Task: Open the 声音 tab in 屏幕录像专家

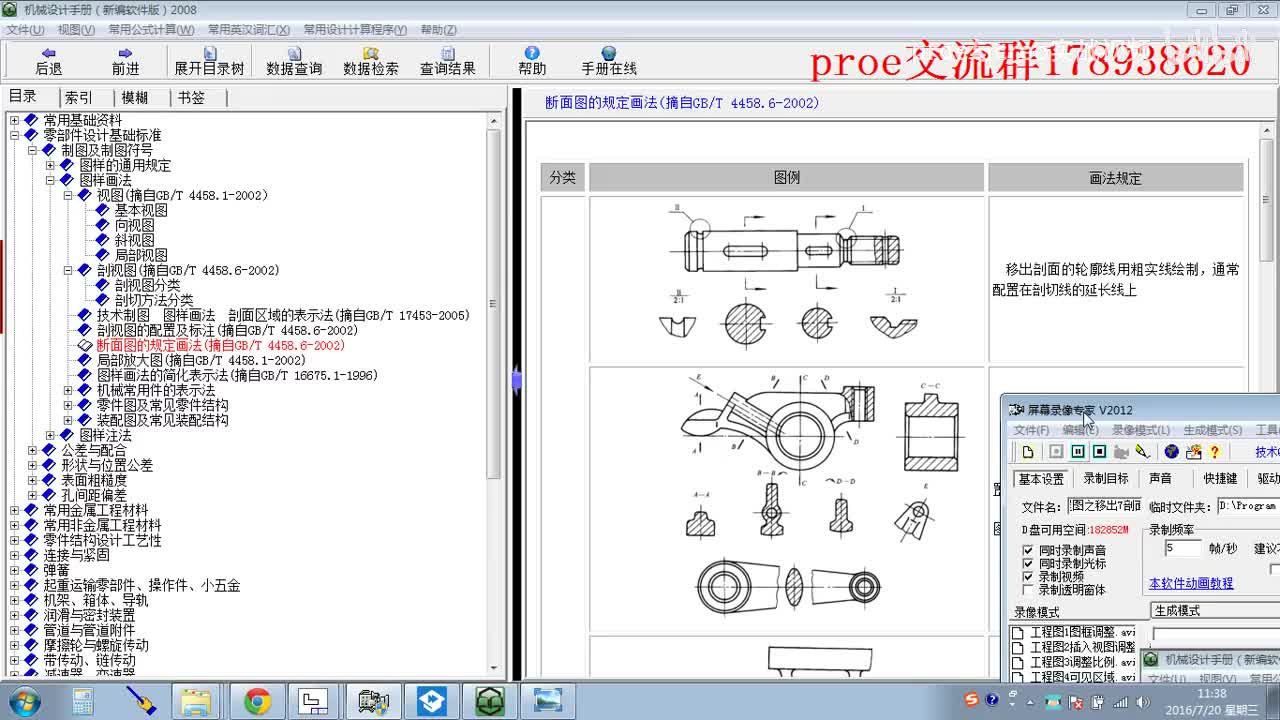Action: 1160,478
